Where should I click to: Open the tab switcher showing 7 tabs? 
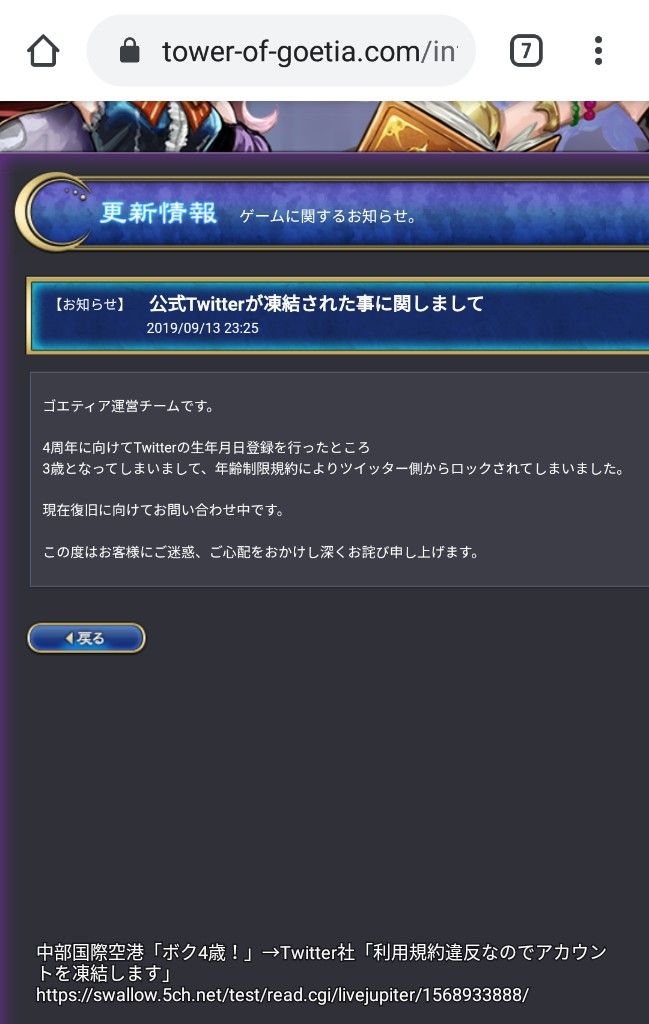[526, 51]
